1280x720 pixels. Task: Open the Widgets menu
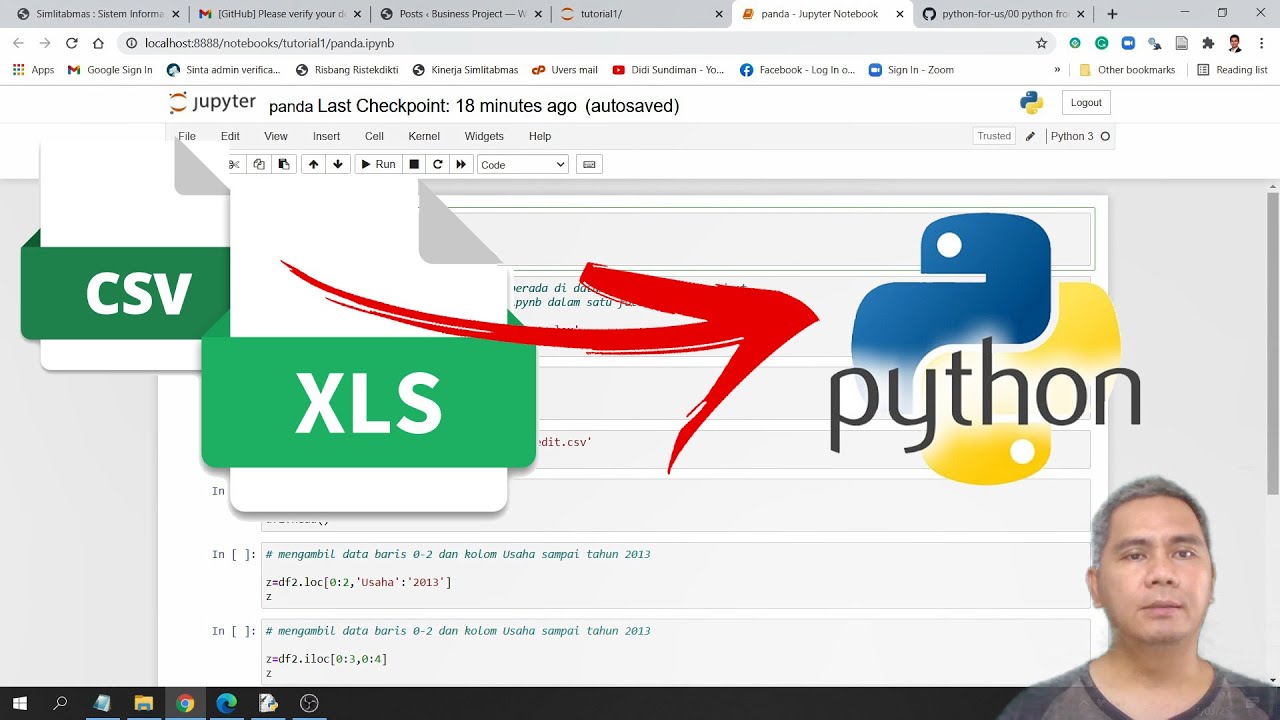click(x=484, y=136)
